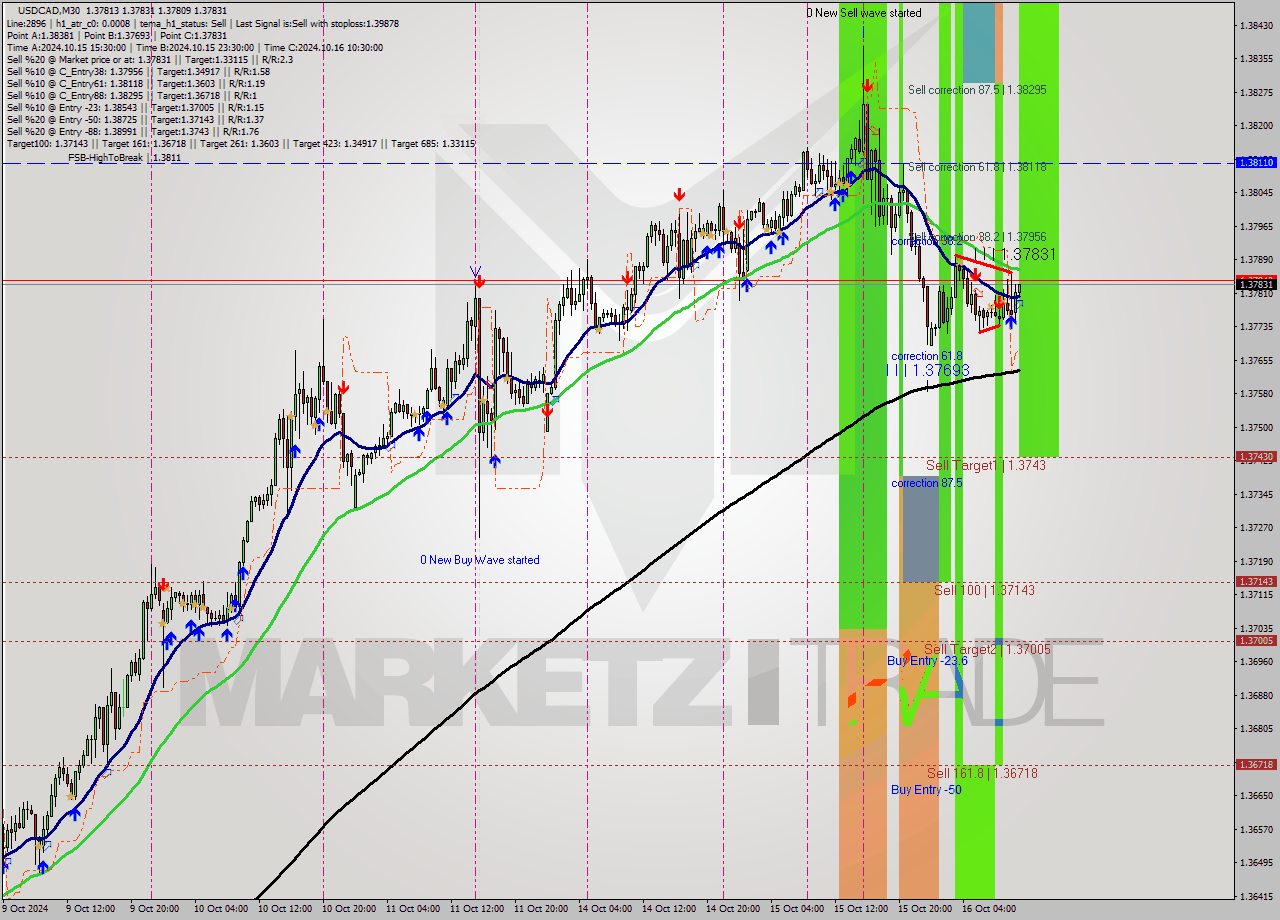Select '9 Oct 2024' on time axis

point(26,909)
